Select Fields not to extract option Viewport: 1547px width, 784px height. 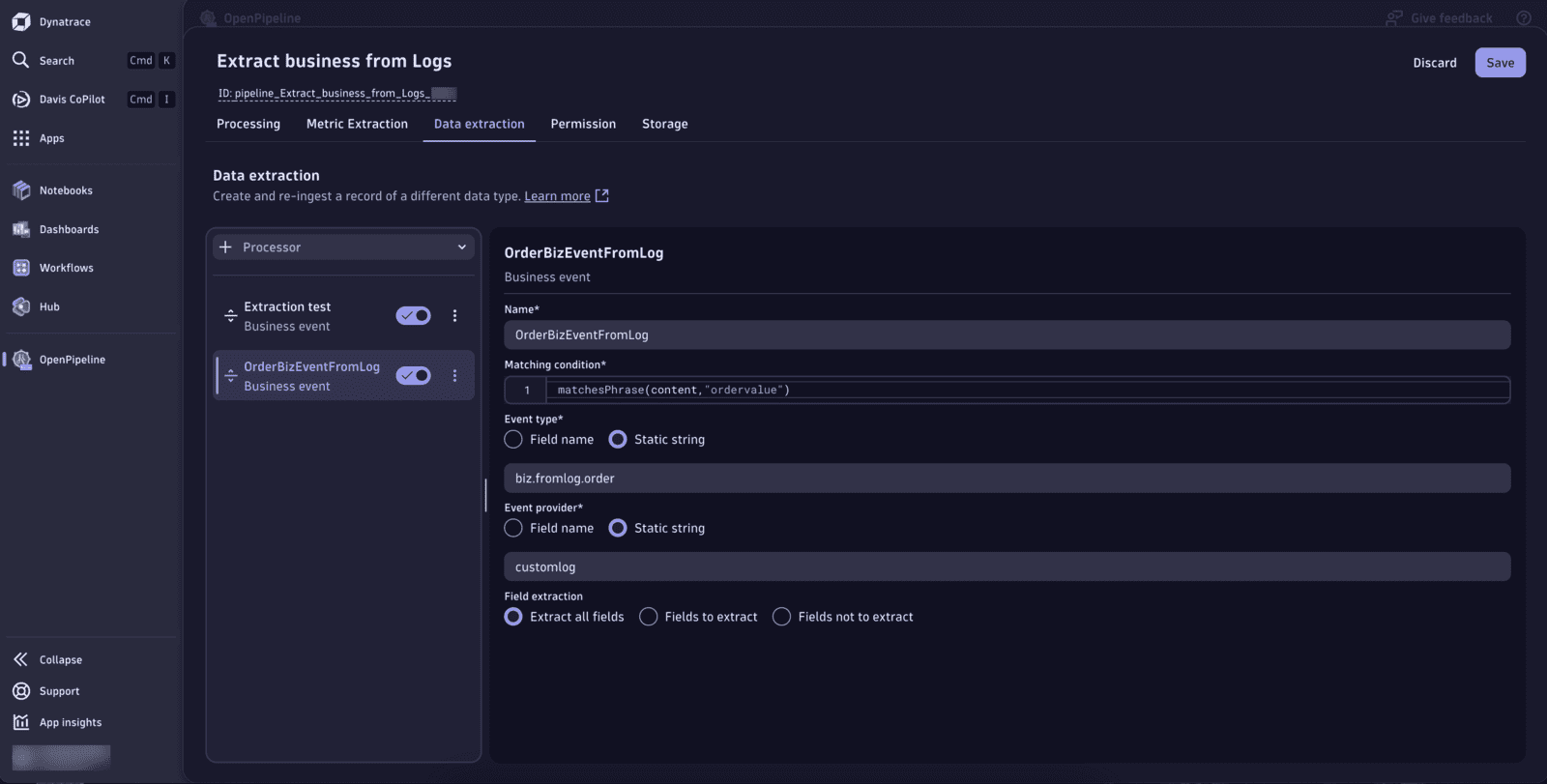[x=782, y=617]
